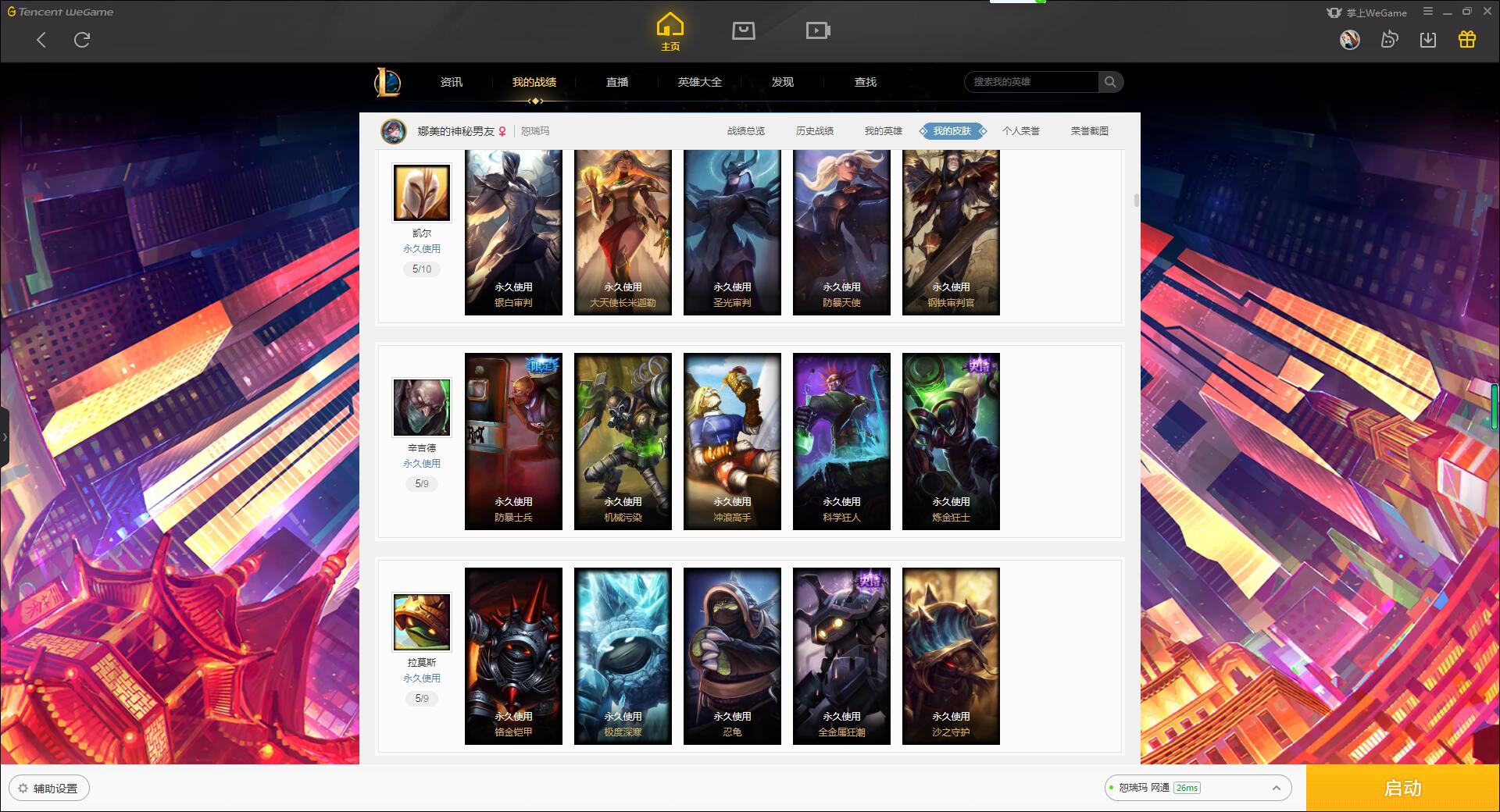Go back with the back arrow
The height and width of the screenshot is (812, 1500).
click(x=41, y=40)
